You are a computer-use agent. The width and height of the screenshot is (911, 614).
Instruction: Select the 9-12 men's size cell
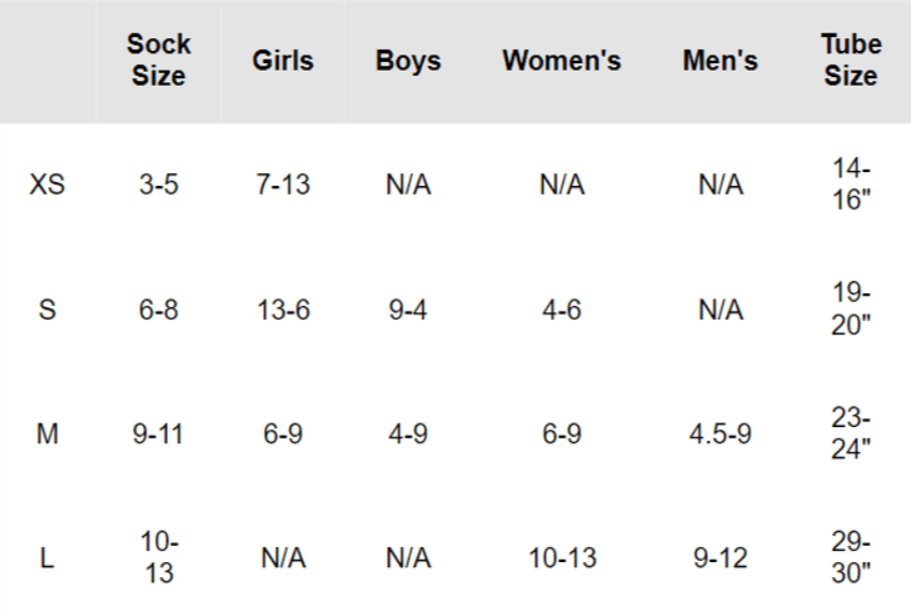pyautogui.click(x=720, y=558)
